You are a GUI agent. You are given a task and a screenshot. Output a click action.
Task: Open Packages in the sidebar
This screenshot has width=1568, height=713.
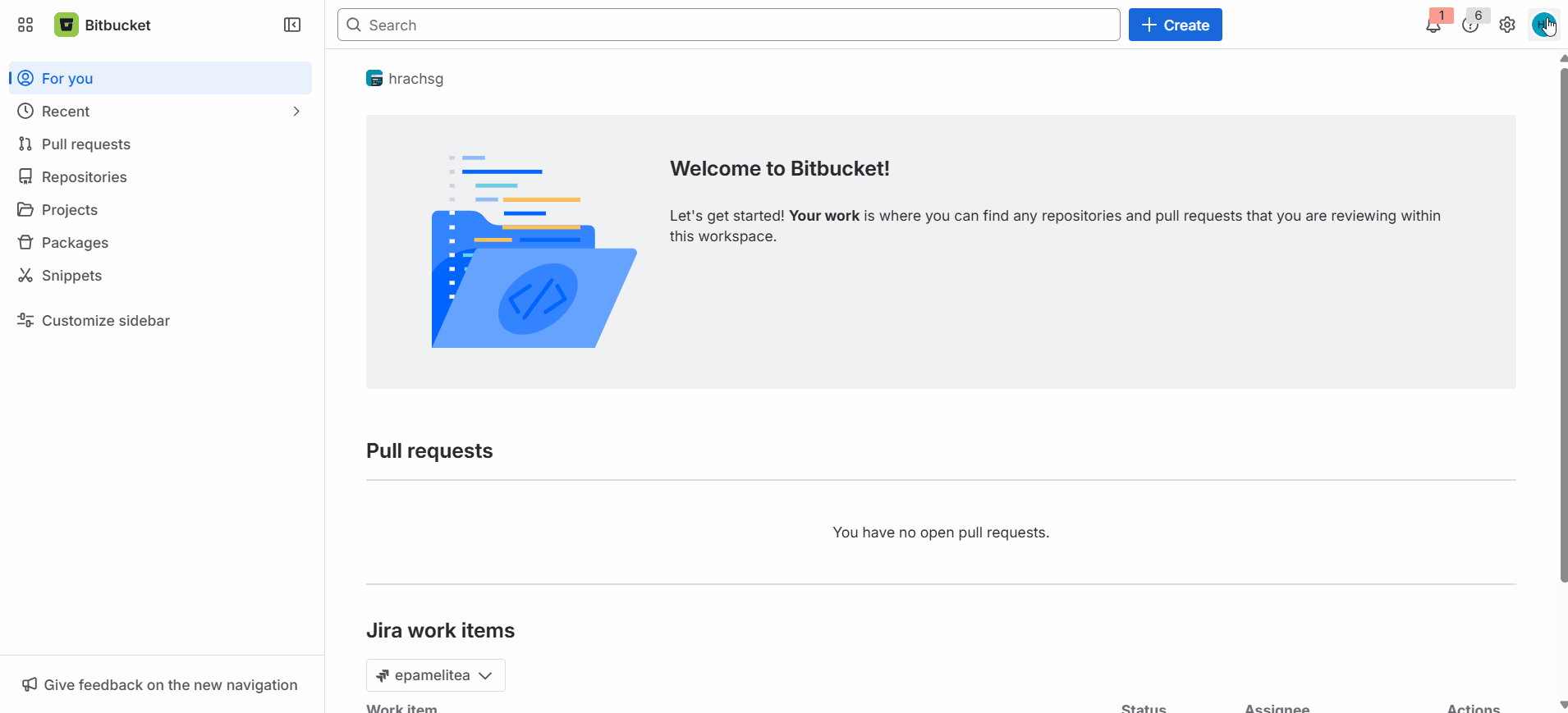75,242
